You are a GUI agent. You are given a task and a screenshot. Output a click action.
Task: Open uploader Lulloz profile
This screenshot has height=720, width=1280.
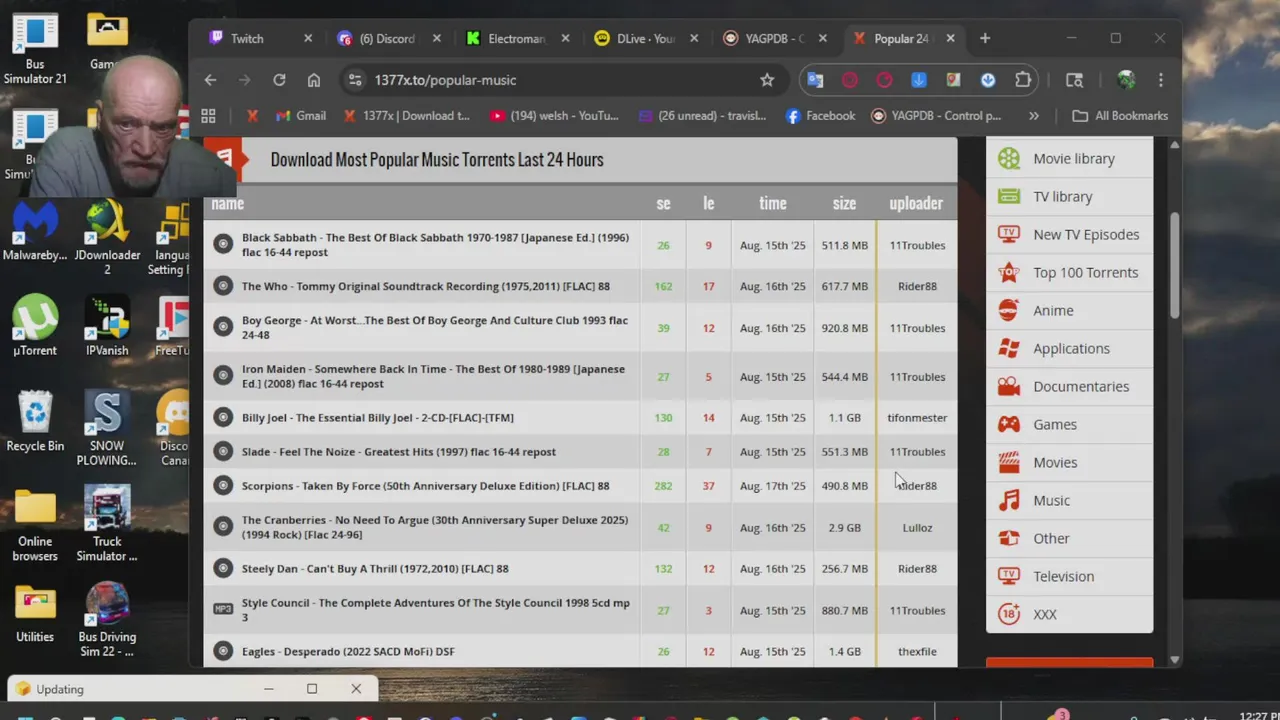[917, 528]
